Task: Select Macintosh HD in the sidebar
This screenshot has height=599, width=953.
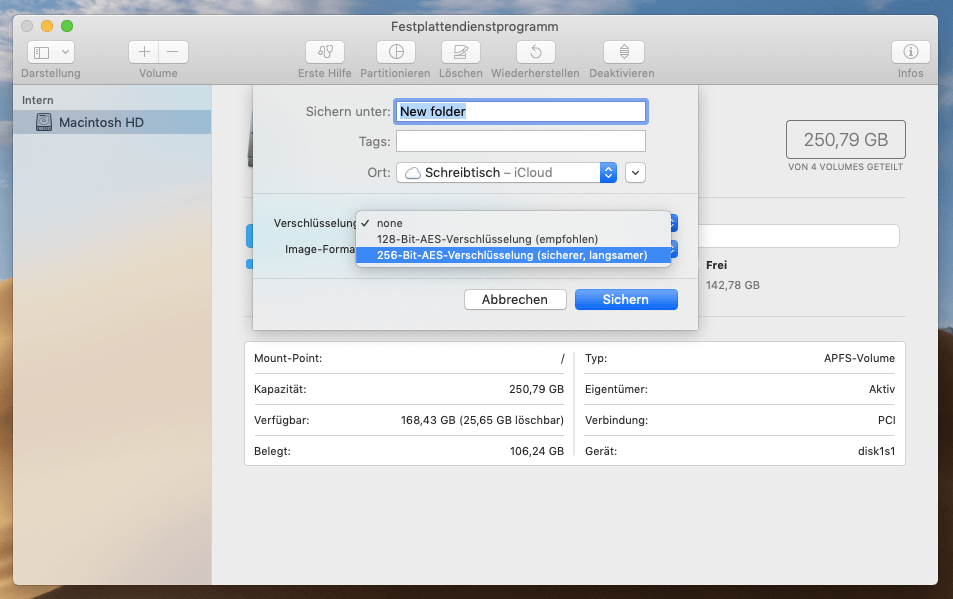Action: pyautogui.click(x=101, y=122)
